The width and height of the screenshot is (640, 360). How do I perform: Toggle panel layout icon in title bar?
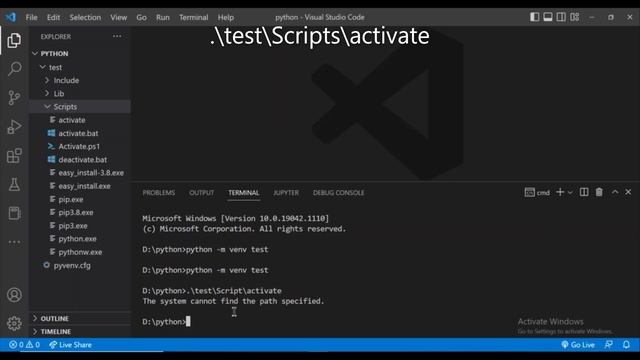coord(548,17)
